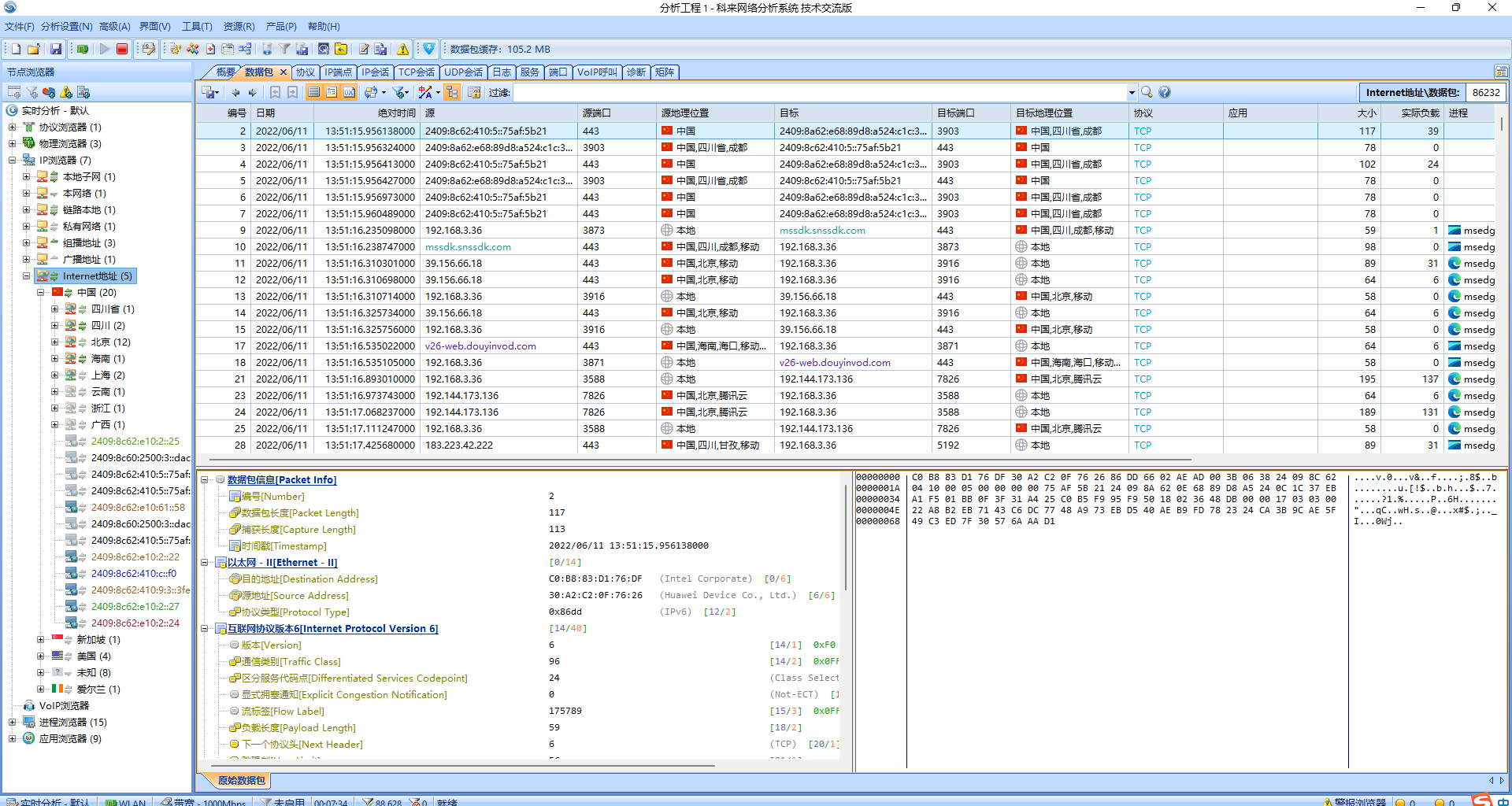Select the 爱尔兰 (1) tree item
Image resolution: width=1512 pixels, height=806 pixels.
(98, 690)
